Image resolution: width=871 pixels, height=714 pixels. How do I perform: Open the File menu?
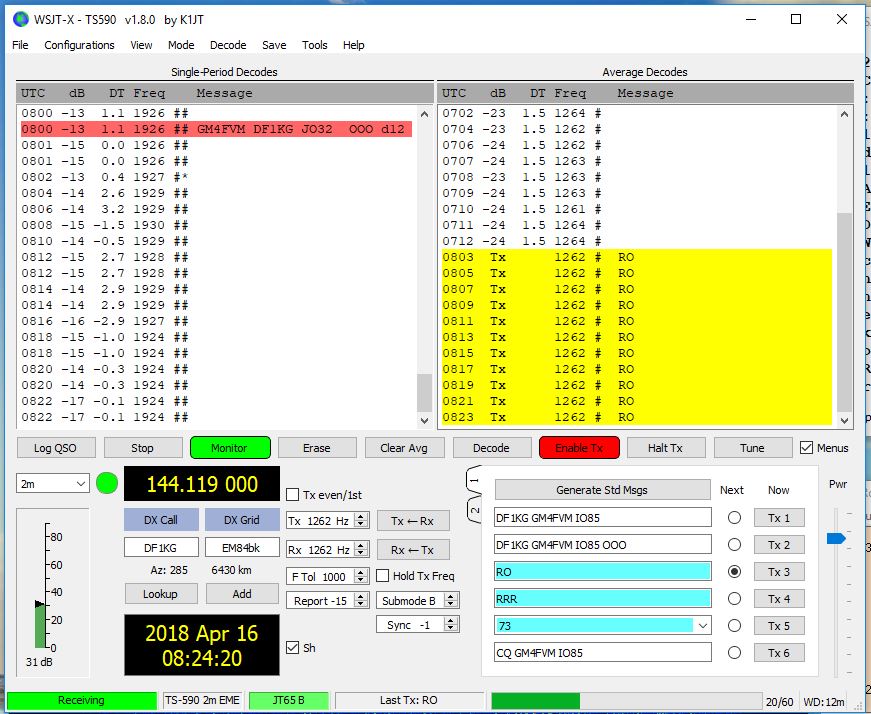tap(20, 45)
